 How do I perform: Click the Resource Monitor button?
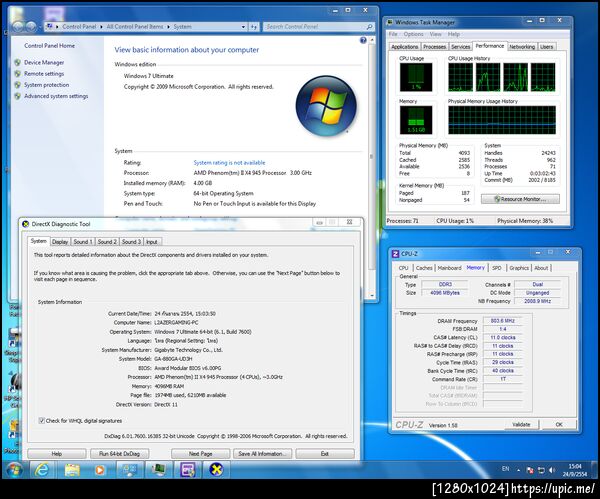pyautogui.click(x=520, y=199)
